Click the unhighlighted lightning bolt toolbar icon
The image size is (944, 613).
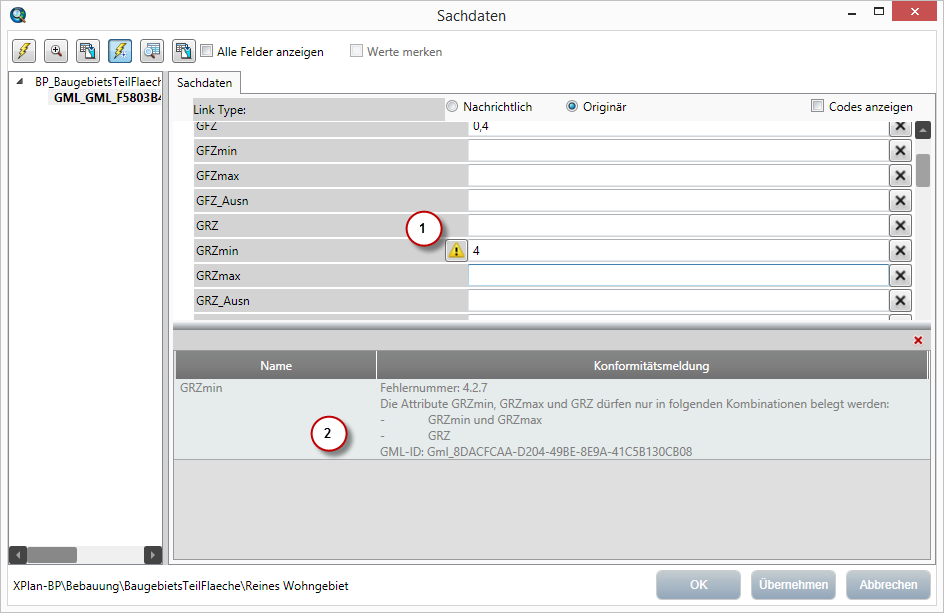[x=24, y=51]
